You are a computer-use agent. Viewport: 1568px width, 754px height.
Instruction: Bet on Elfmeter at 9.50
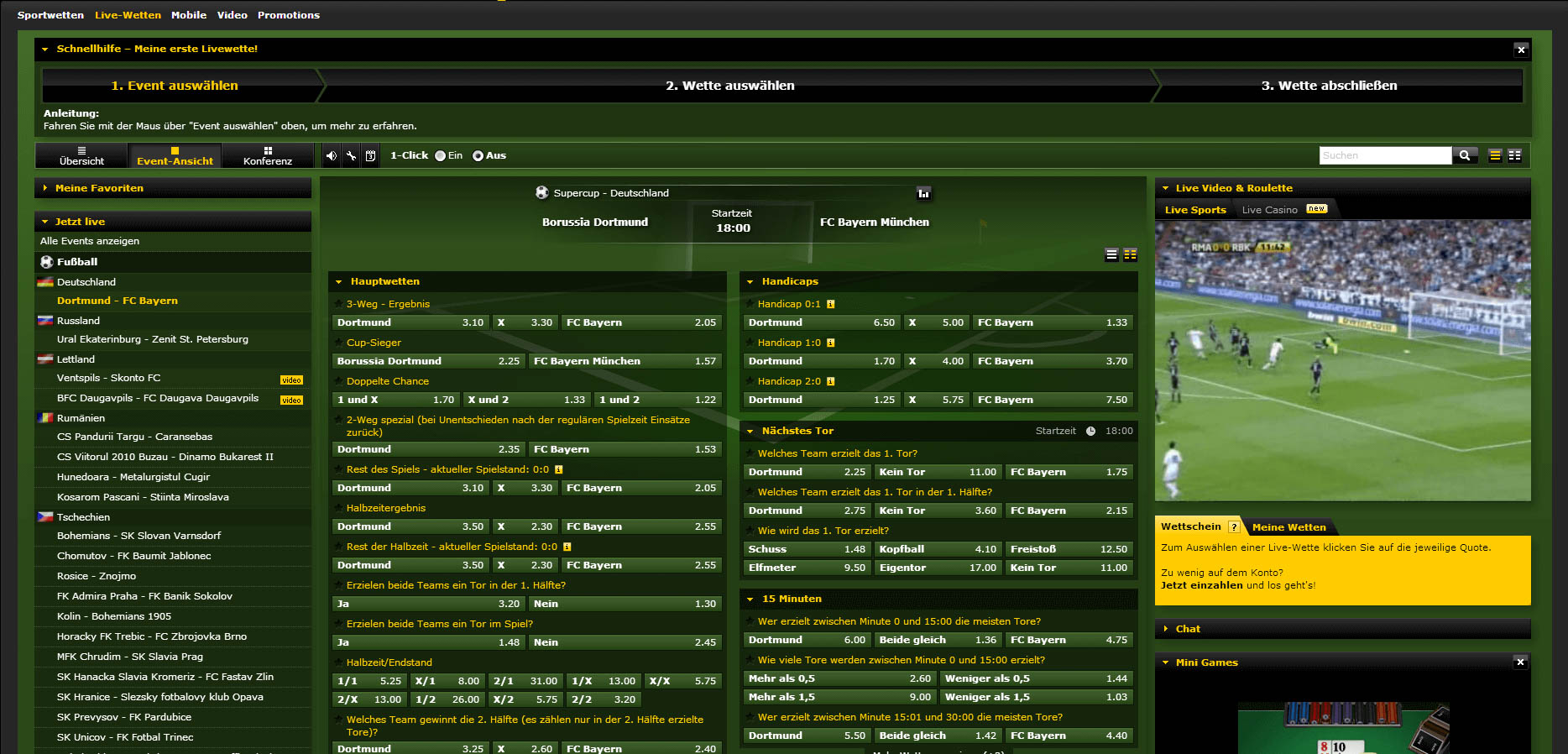click(807, 568)
